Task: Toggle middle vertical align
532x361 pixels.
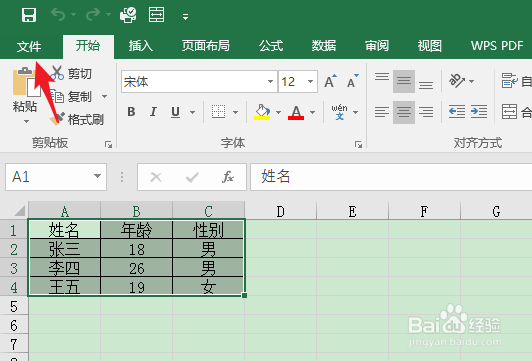Action: (404, 81)
